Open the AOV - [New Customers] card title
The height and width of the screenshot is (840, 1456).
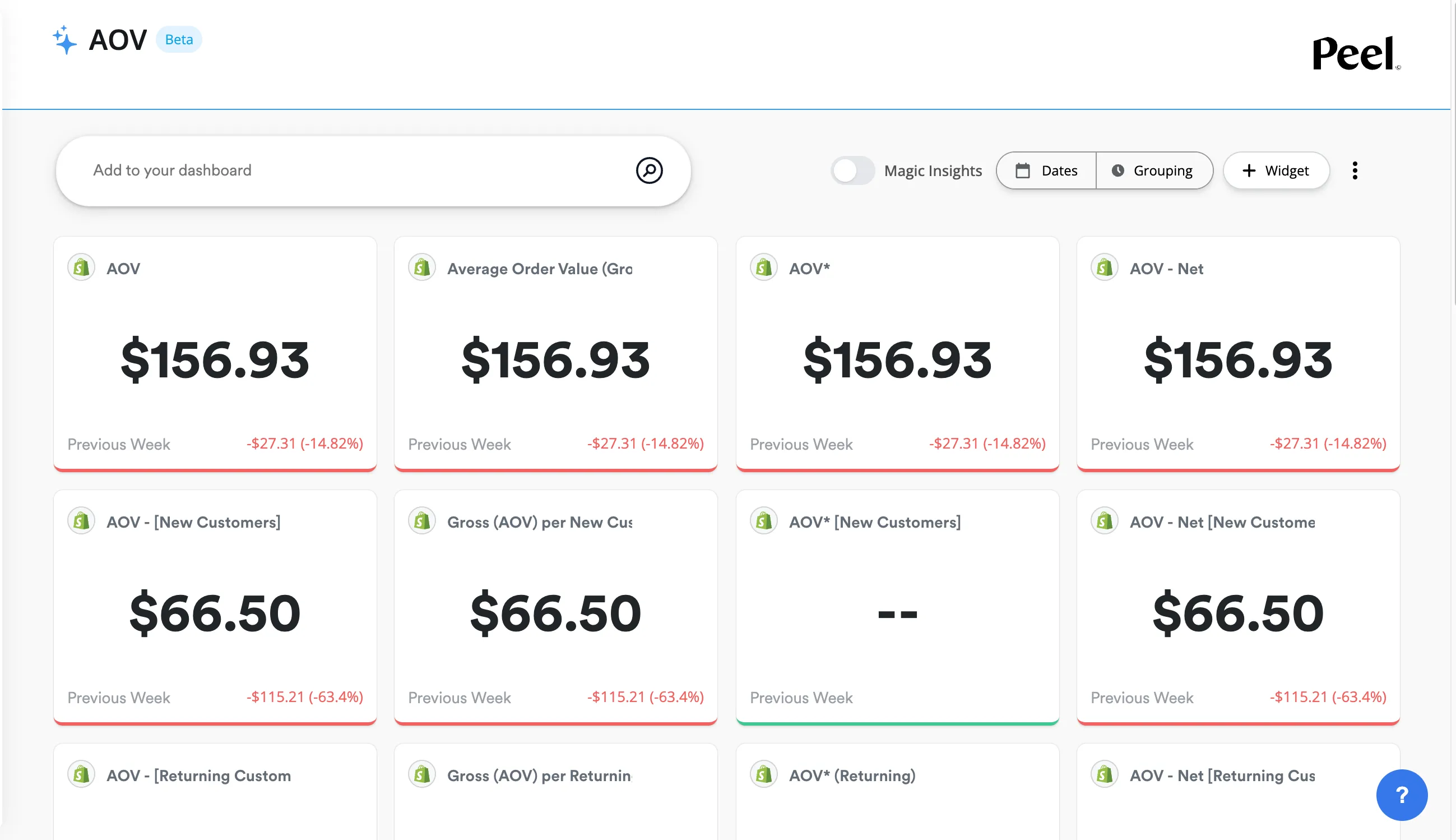(194, 522)
